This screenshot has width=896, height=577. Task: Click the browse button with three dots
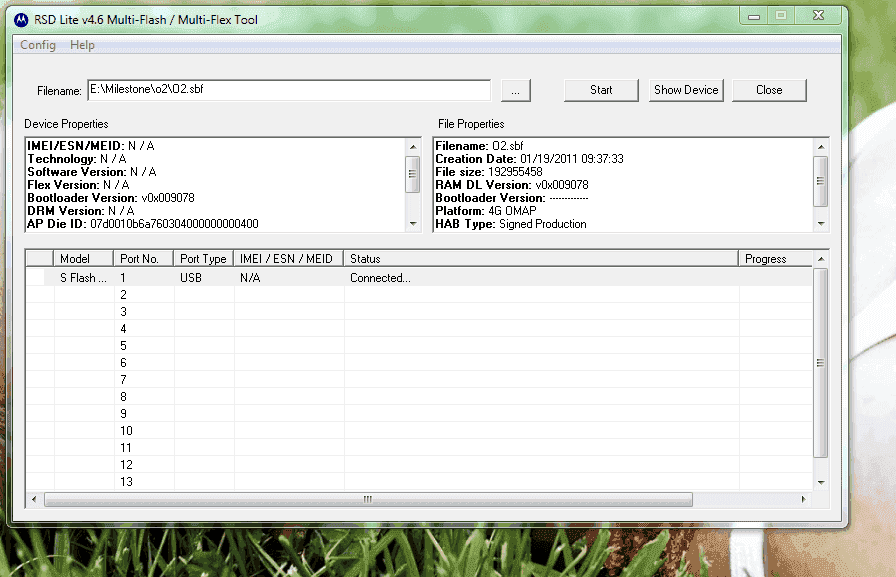coord(515,90)
